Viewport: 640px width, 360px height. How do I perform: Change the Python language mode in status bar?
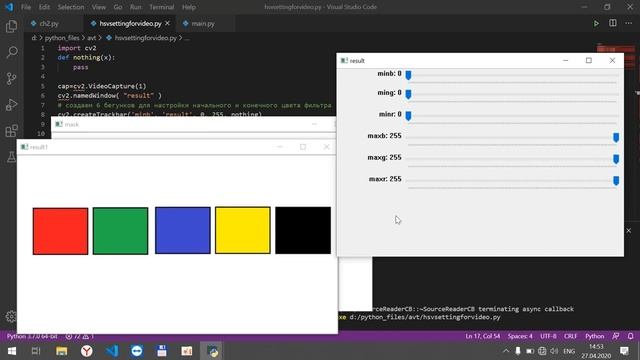(595, 336)
